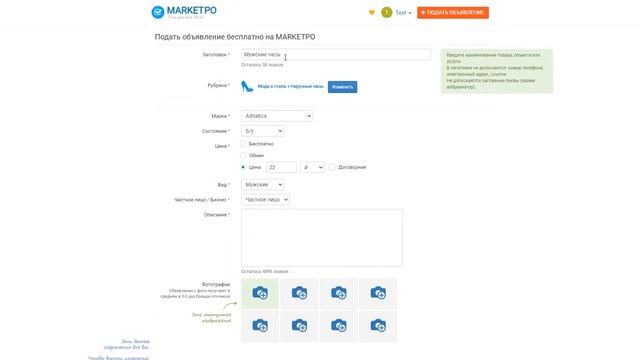The width and height of the screenshot is (640, 360).
Task: Open the Мода и стиль category link
Action: click(x=290, y=87)
